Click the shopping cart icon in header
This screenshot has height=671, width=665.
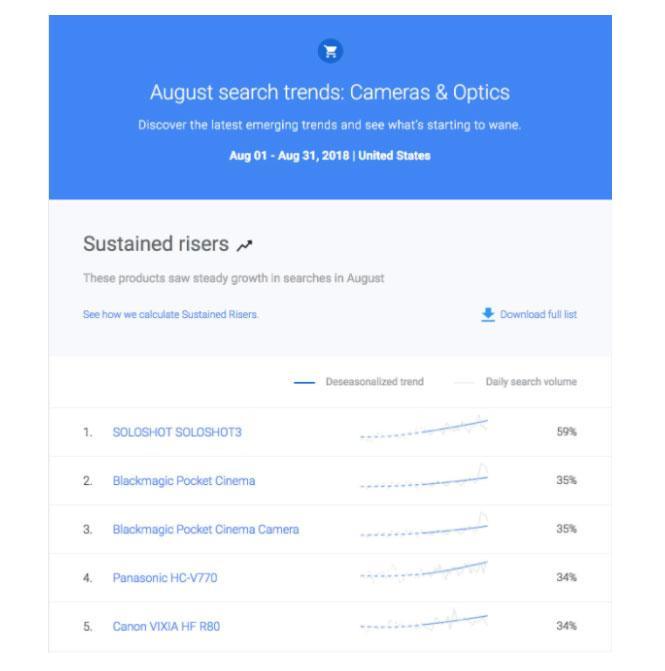point(330,51)
